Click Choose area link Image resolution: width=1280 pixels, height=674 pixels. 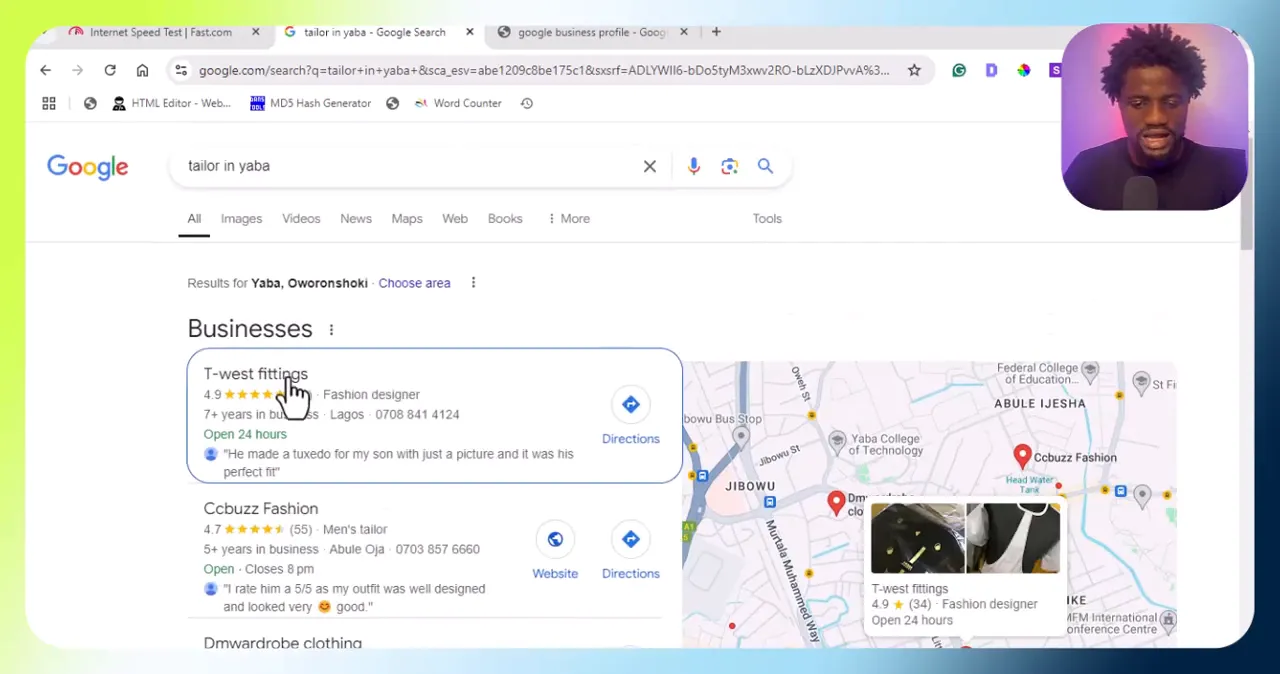pos(414,283)
